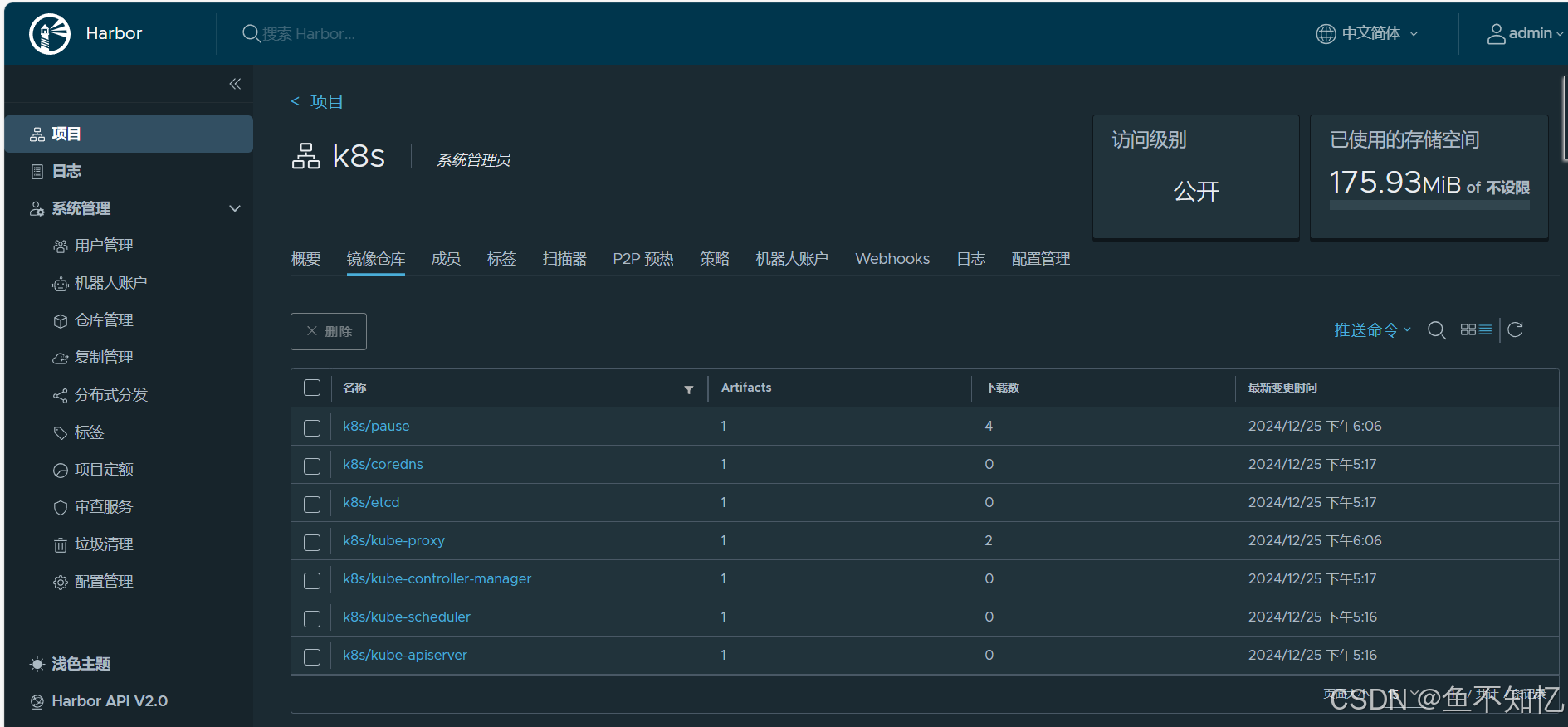Click the search magnifier icon in header
This screenshot has width=1568, height=727.
point(251,33)
